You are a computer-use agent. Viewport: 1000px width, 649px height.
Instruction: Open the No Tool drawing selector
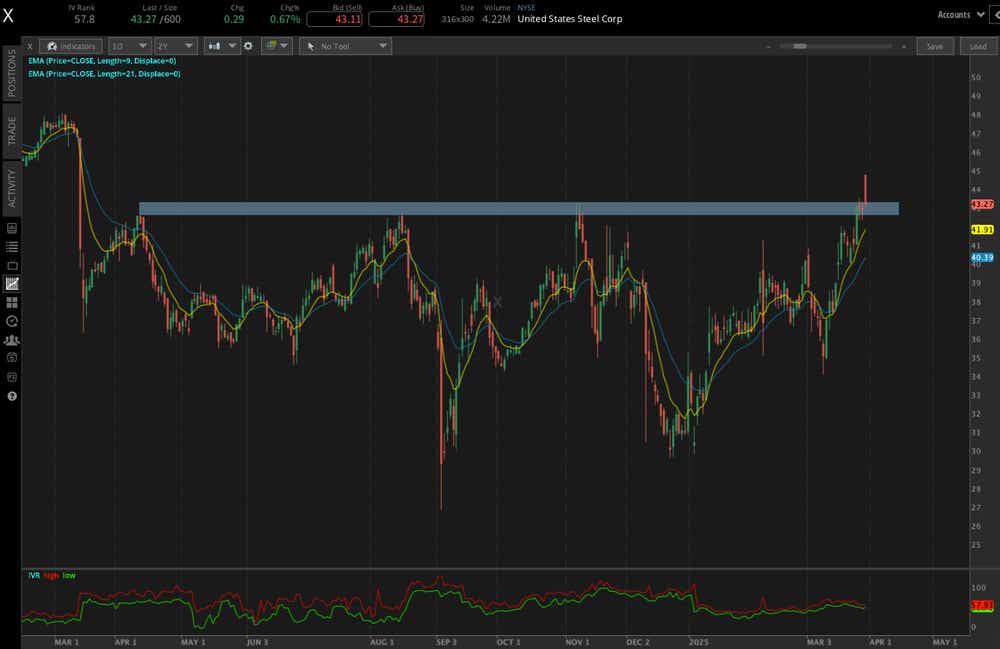point(345,46)
